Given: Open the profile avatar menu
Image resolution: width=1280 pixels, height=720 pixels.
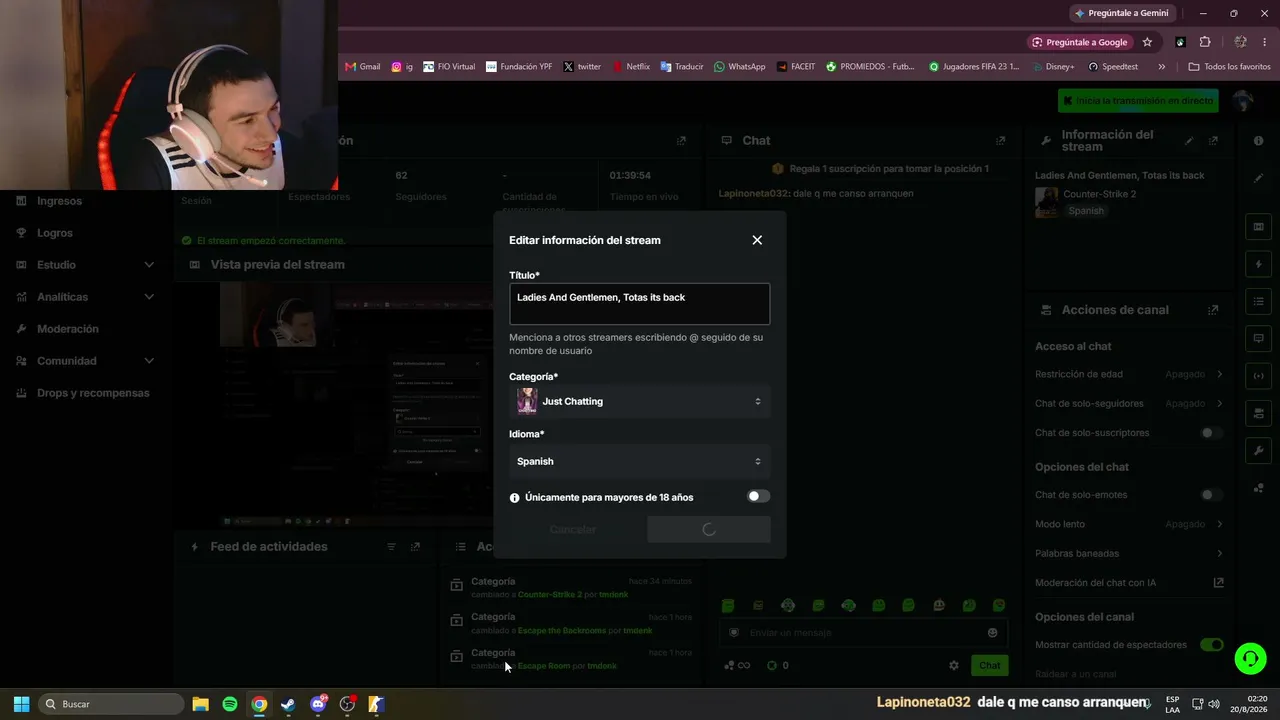Looking at the screenshot, I should 1243,101.
